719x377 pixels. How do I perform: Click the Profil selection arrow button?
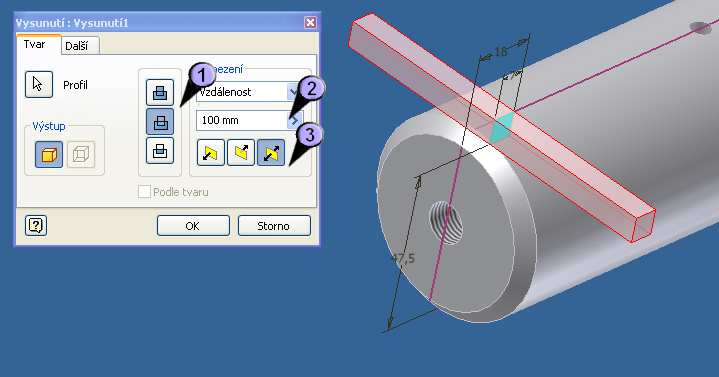tap(39, 84)
